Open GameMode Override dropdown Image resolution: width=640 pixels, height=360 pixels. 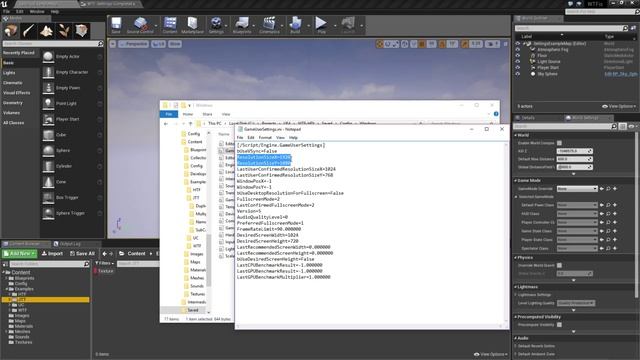[x=577, y=189]
